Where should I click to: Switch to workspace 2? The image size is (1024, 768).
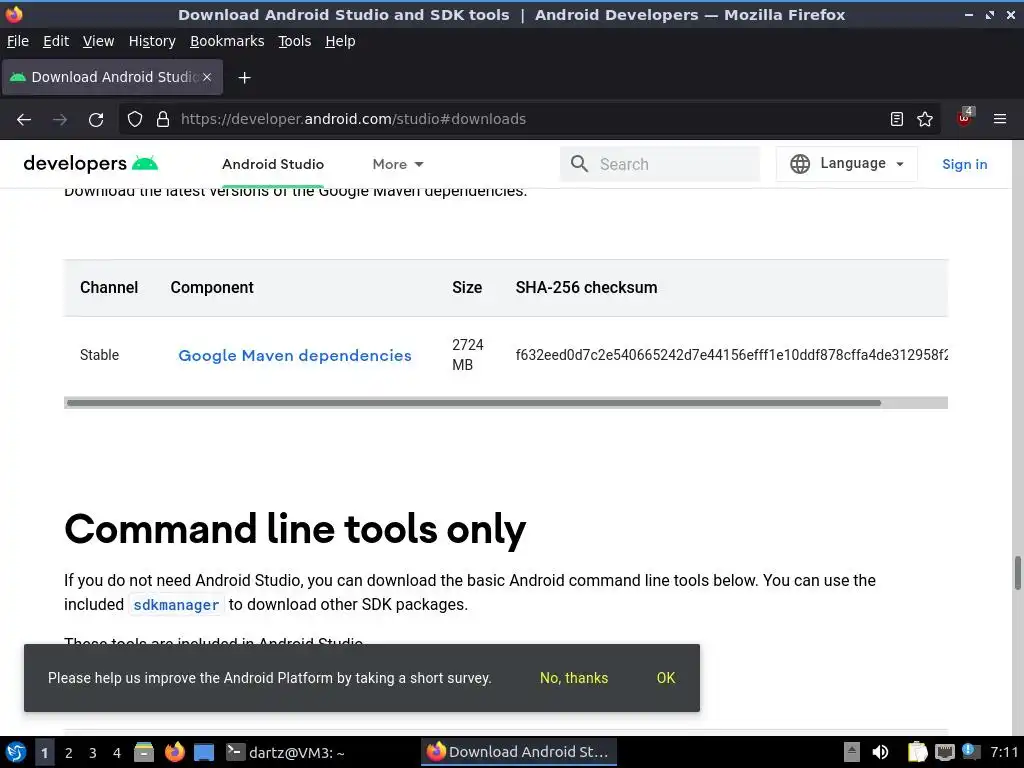pos(69,753)
